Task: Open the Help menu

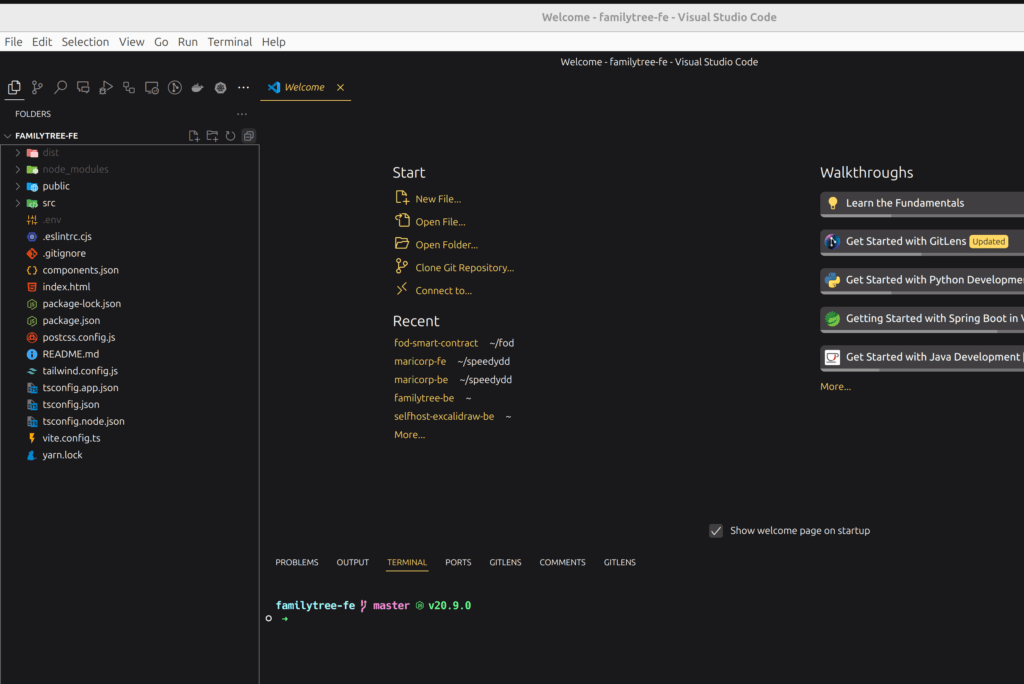Action: (x=274, y=42)
